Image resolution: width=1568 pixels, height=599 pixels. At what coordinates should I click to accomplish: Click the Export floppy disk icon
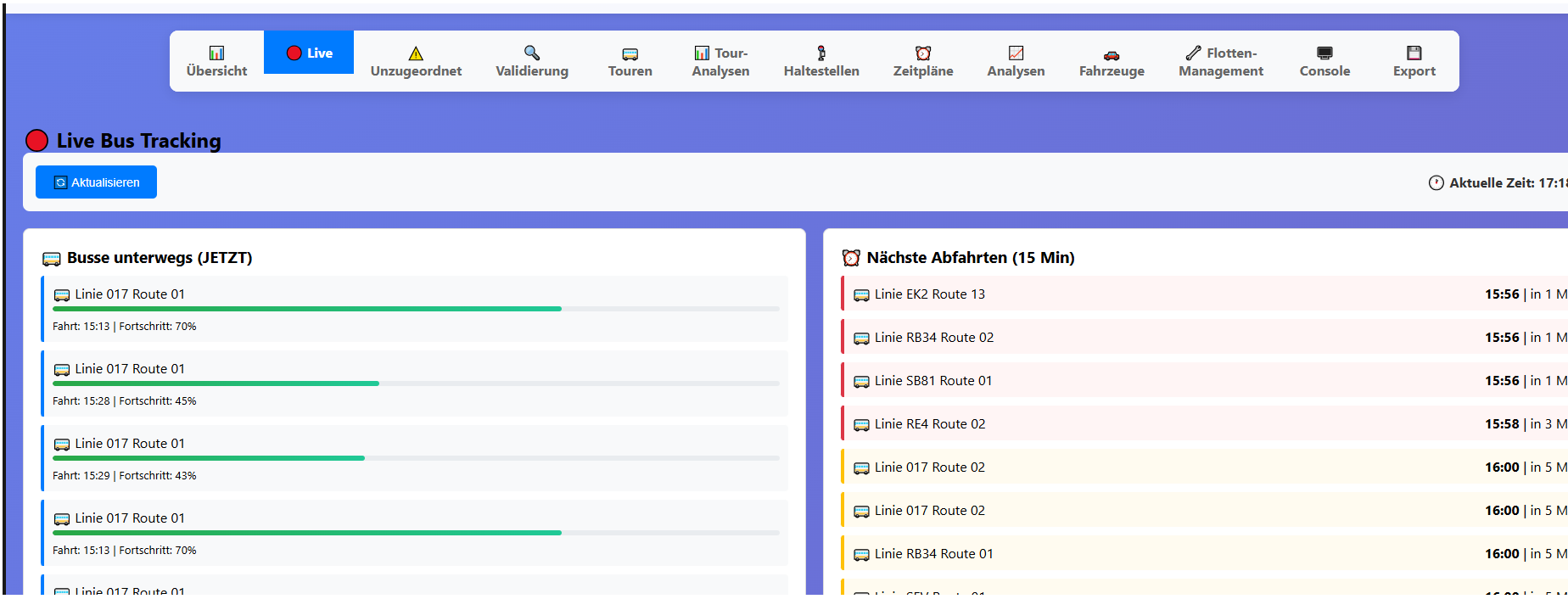[1414, 53]
